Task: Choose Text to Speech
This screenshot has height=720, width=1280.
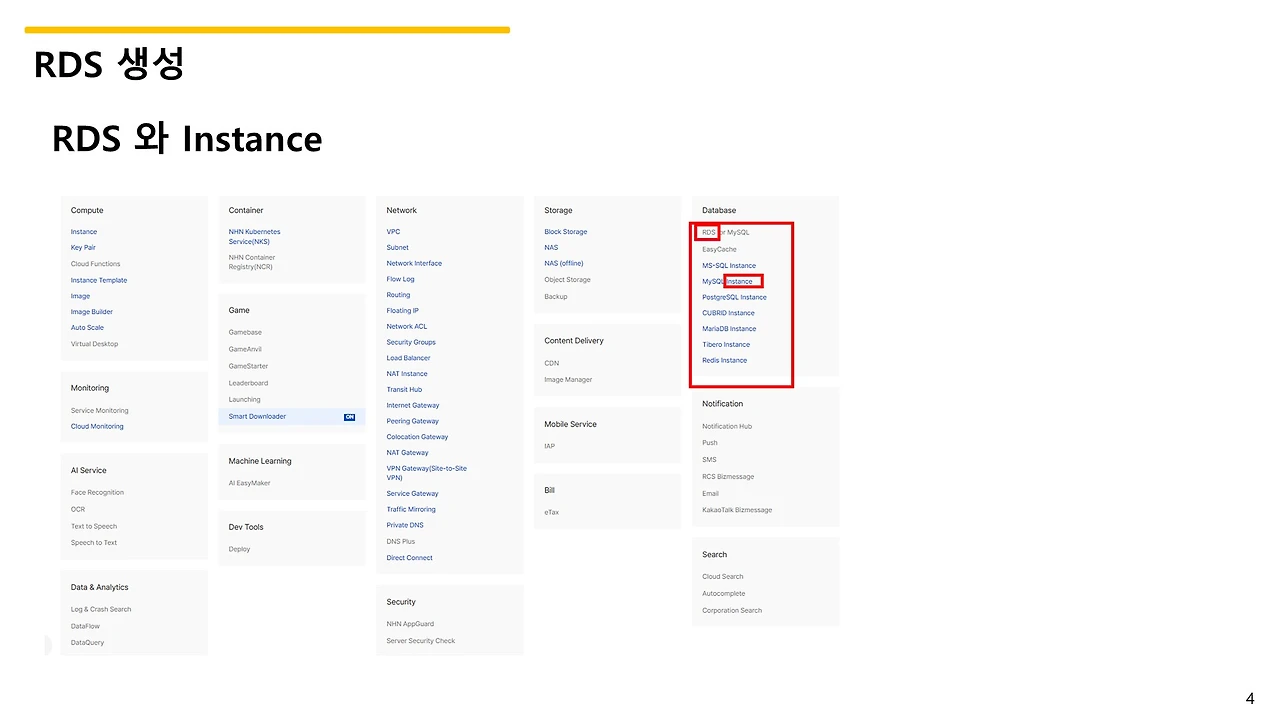Action: click(x=94, y=526)
